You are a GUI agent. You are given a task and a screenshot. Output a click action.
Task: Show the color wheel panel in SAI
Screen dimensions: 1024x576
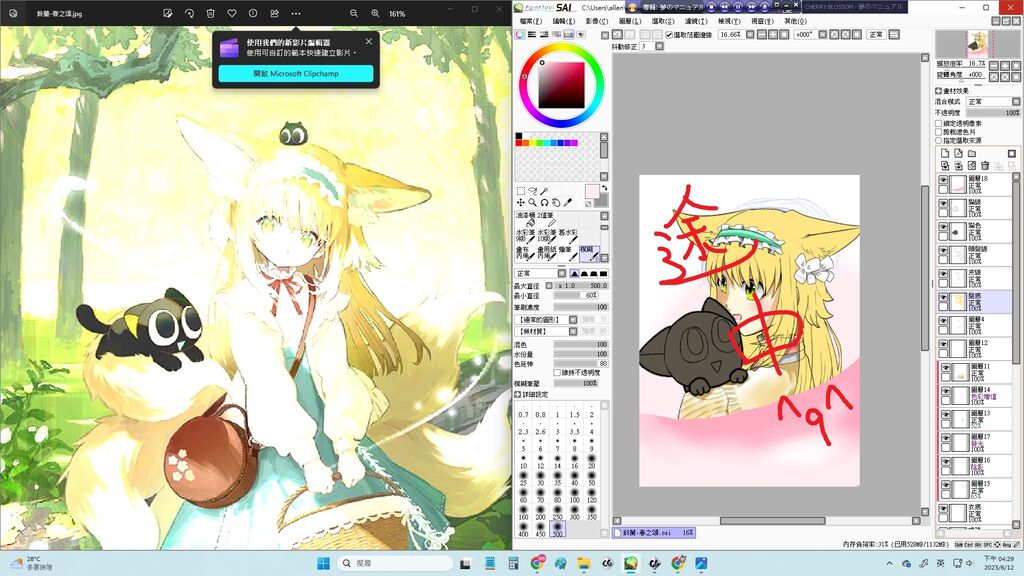click(x=520, y=35)
